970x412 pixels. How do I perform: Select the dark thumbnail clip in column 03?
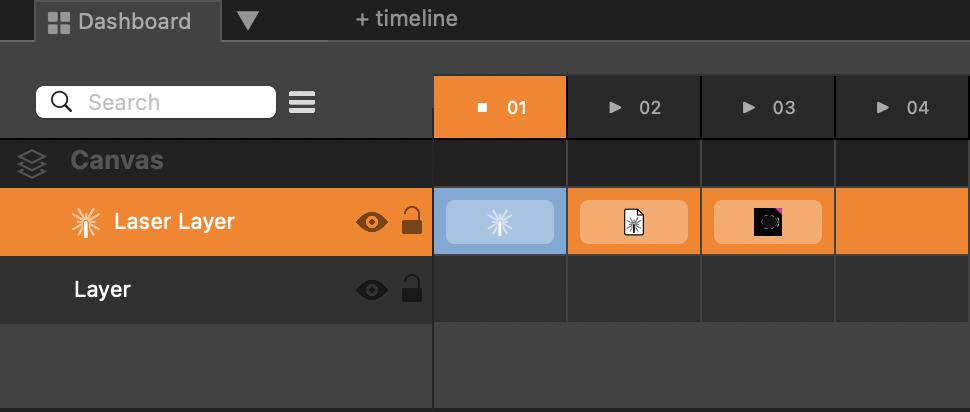point(767,222)
